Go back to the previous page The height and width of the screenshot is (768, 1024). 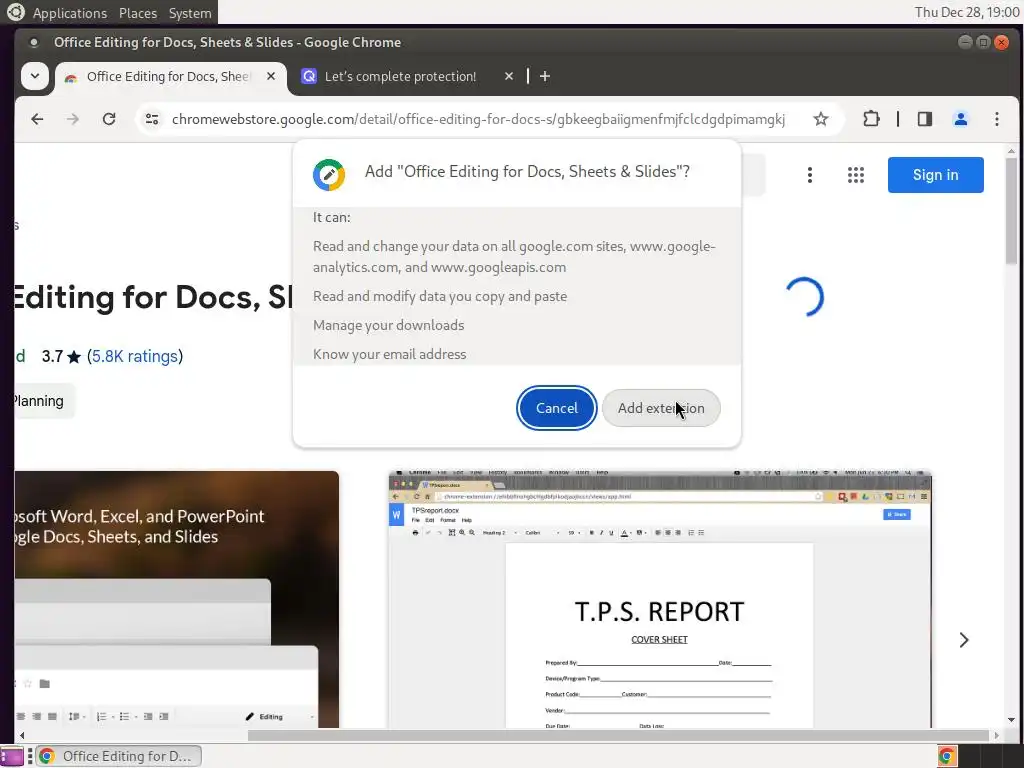(x=37, y=119)
